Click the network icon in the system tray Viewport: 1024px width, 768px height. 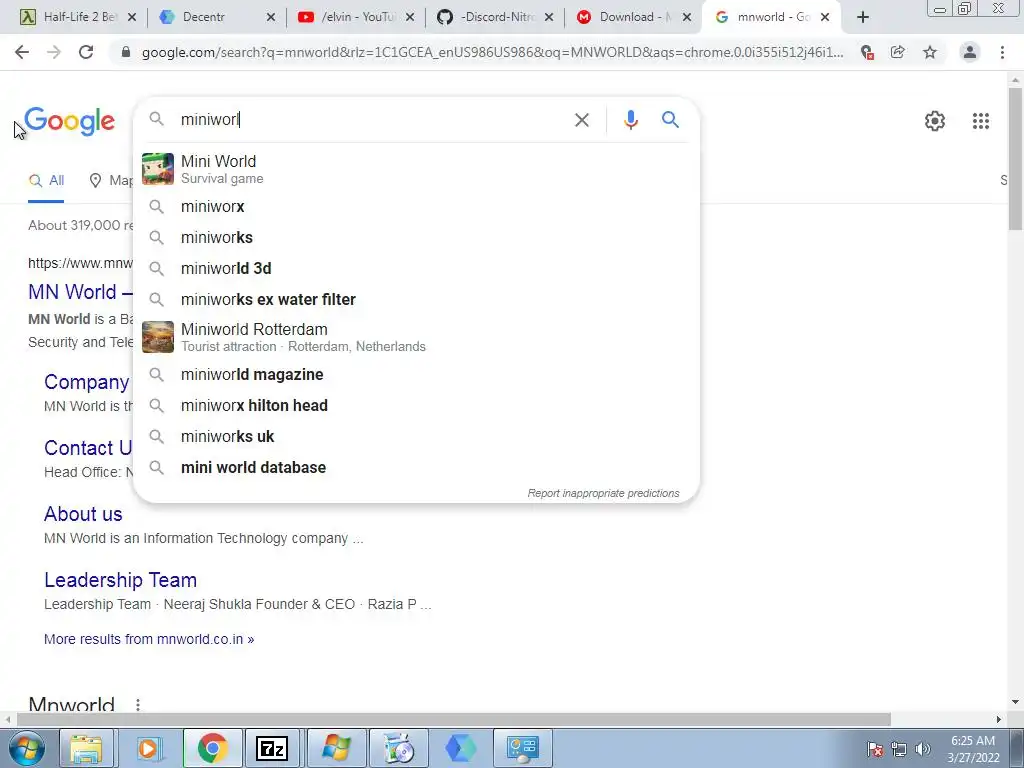point(899,749)
